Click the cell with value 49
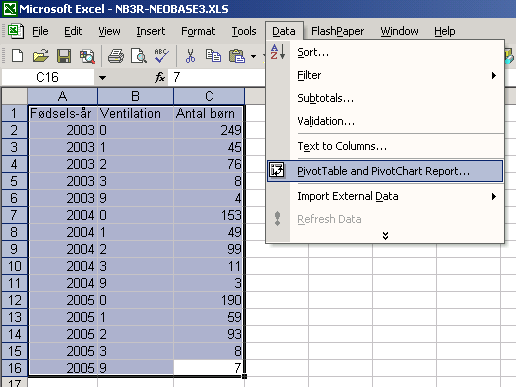Image resolution: width=516 pixels, height=387 pixels. pyautogui.click(x=209, y=232)
